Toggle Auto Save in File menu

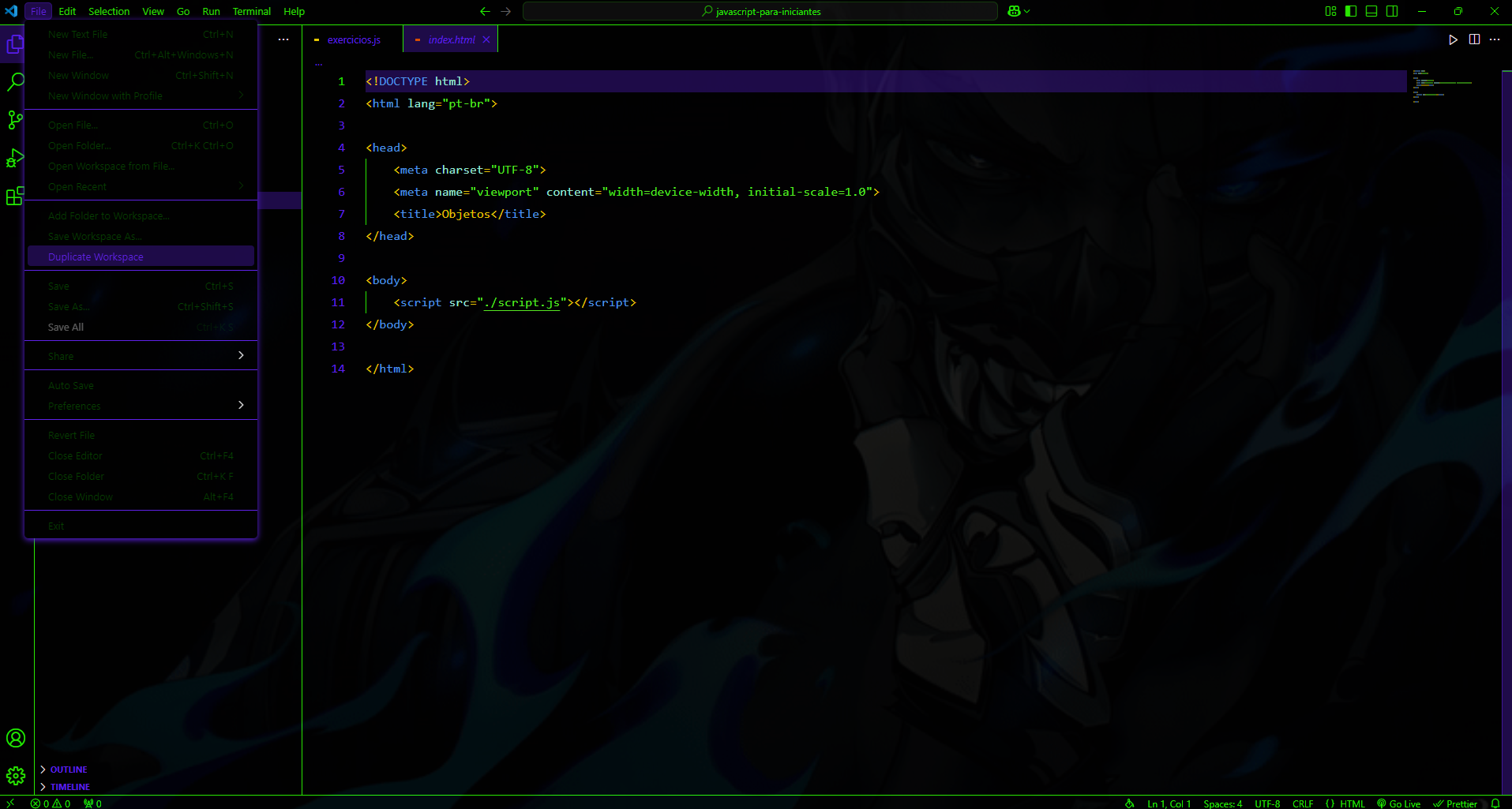[141, 385]
